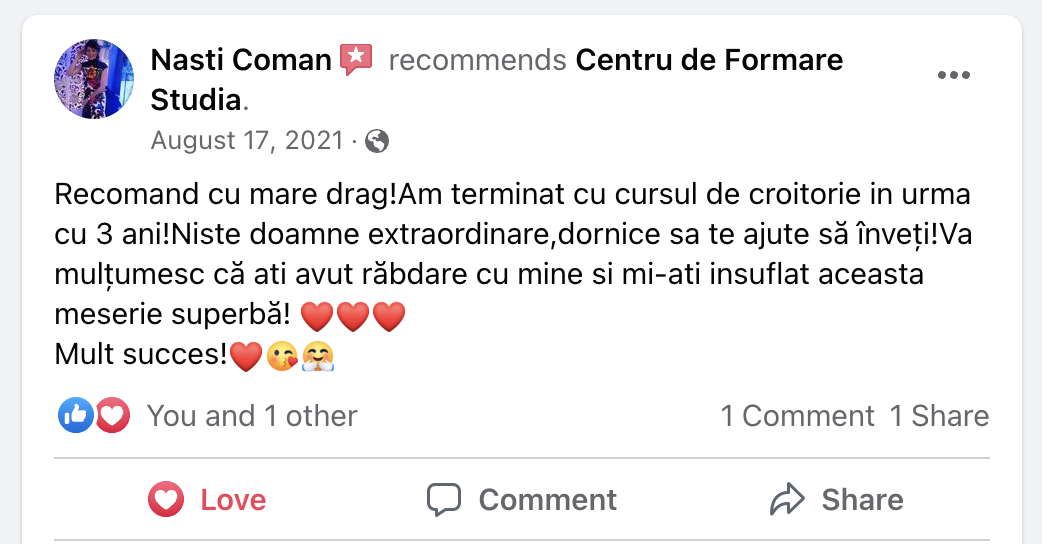The image size is (1042, 544).
Task: Click the hugging face emoji
Action: [316, 355]
